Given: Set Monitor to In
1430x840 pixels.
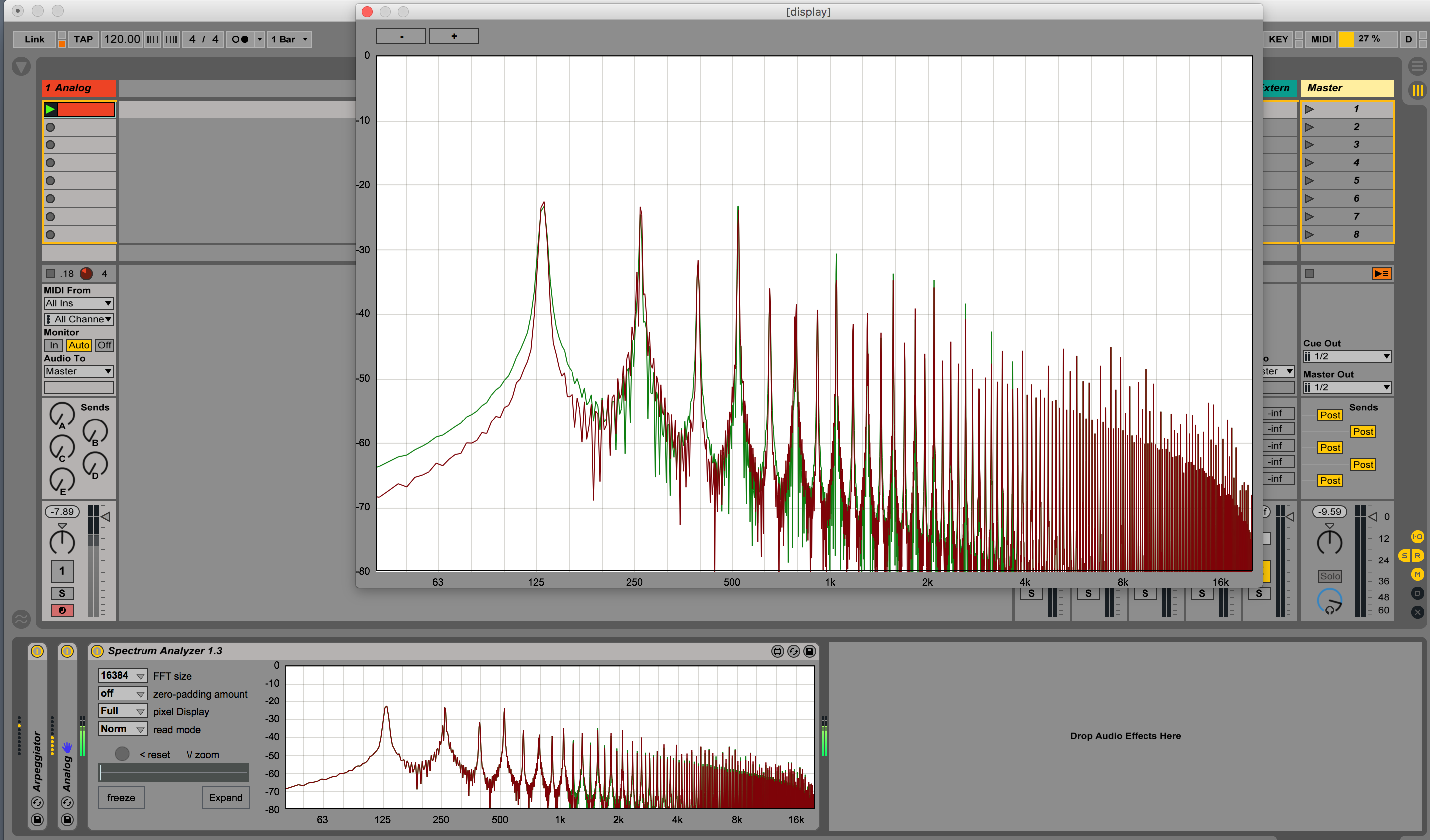Looking at the screenshot, I should pos(53,345).
